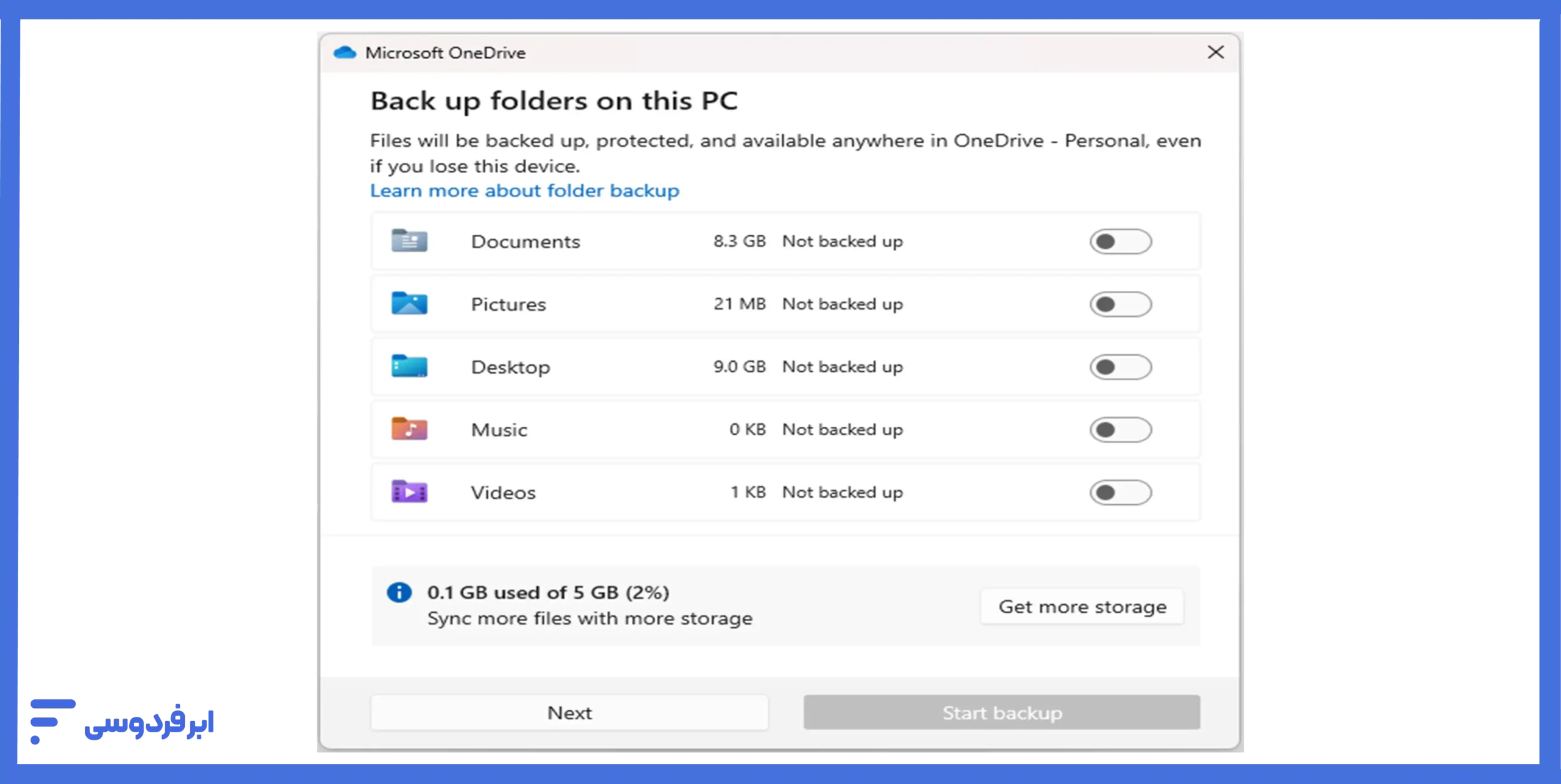The image size is (1561, 784).
Task: Enable backup for Pictures
Action: coord(1120,304)
